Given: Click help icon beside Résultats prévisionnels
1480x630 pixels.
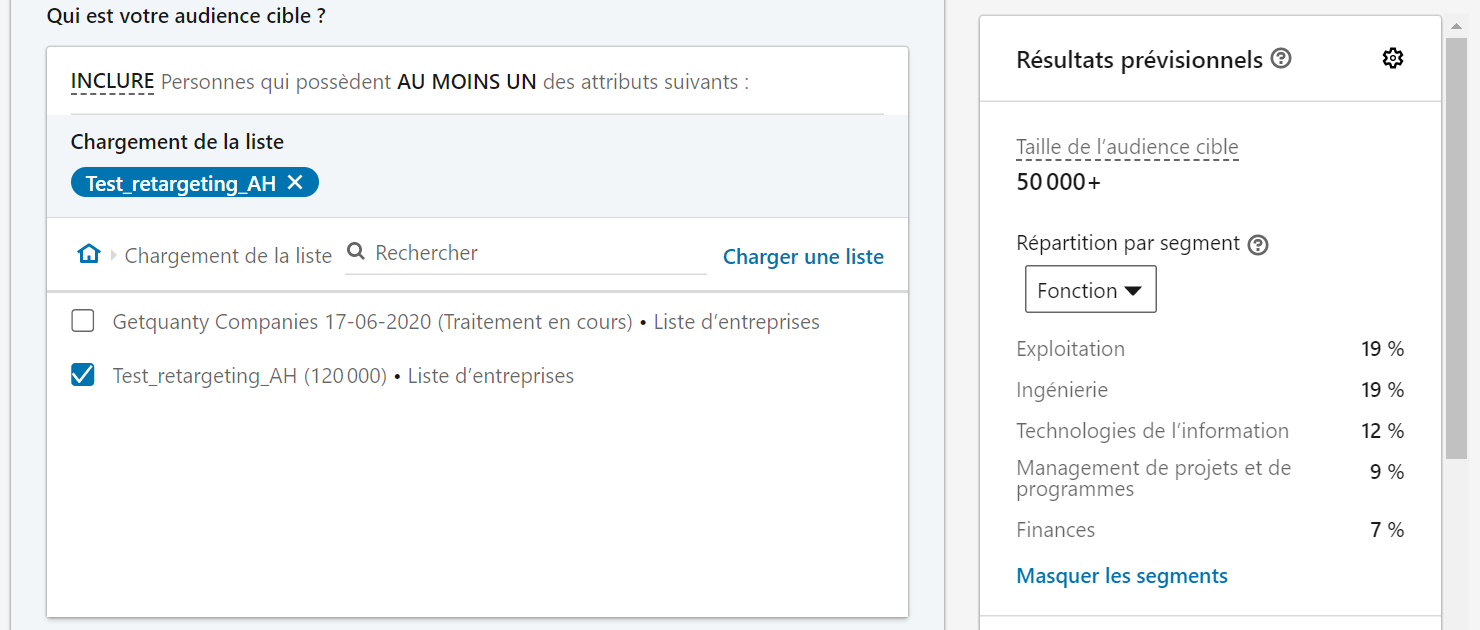Looking at the screenshot, I should [x=1281, y=59].
